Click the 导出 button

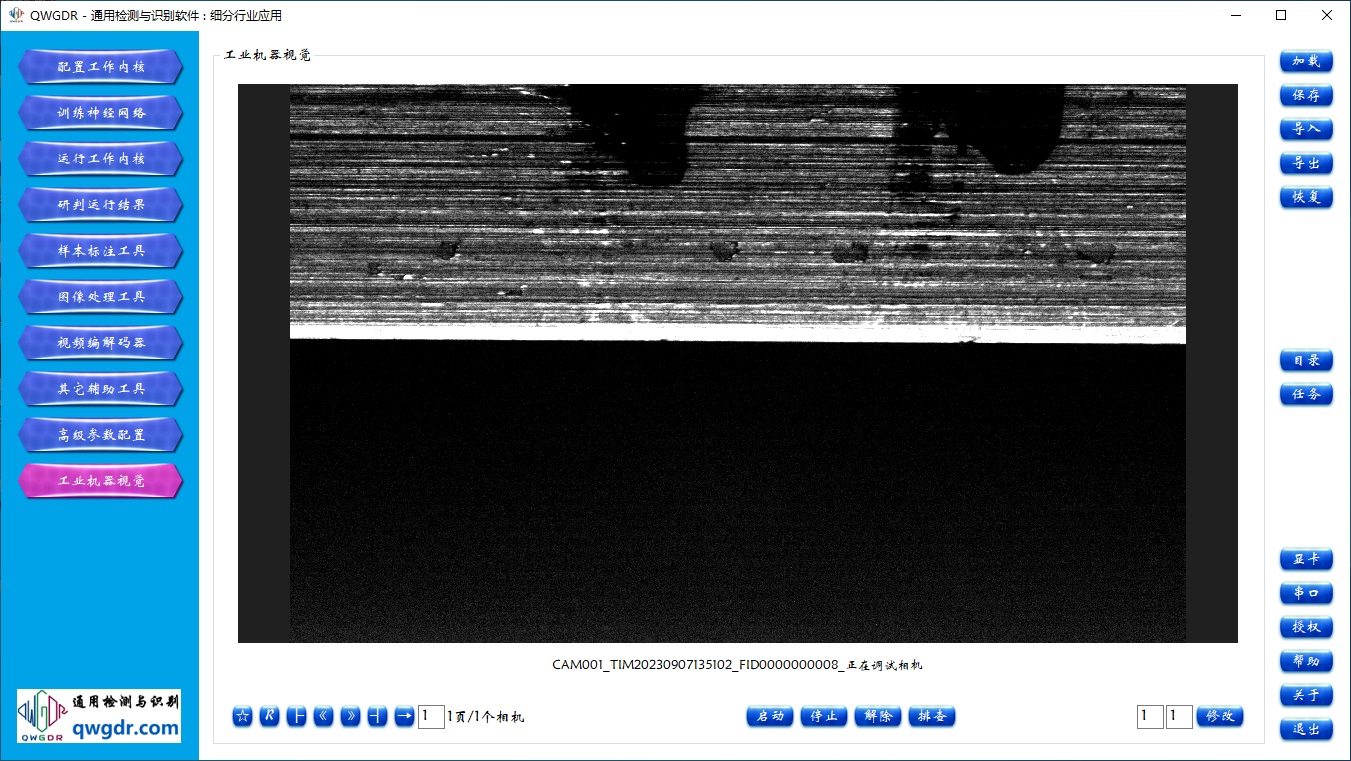pyautogui.click(x=1306, y=163)
